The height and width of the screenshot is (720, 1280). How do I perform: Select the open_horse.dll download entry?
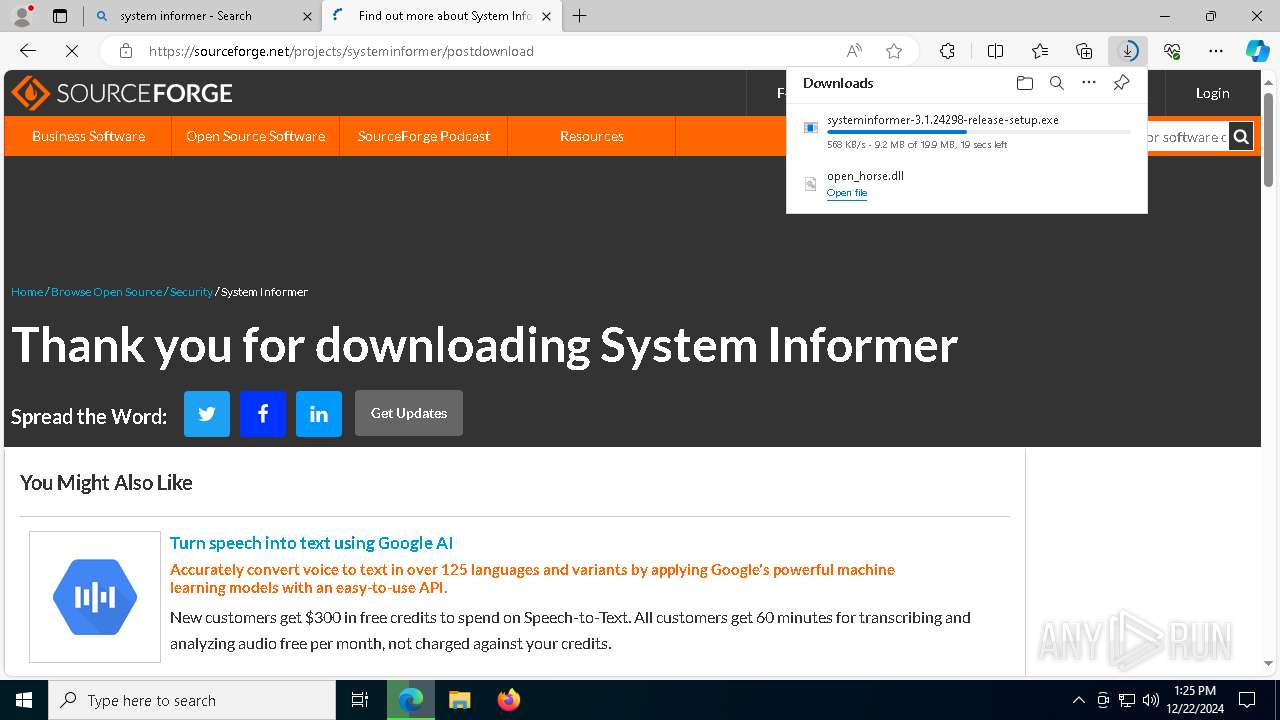point(967,183)
